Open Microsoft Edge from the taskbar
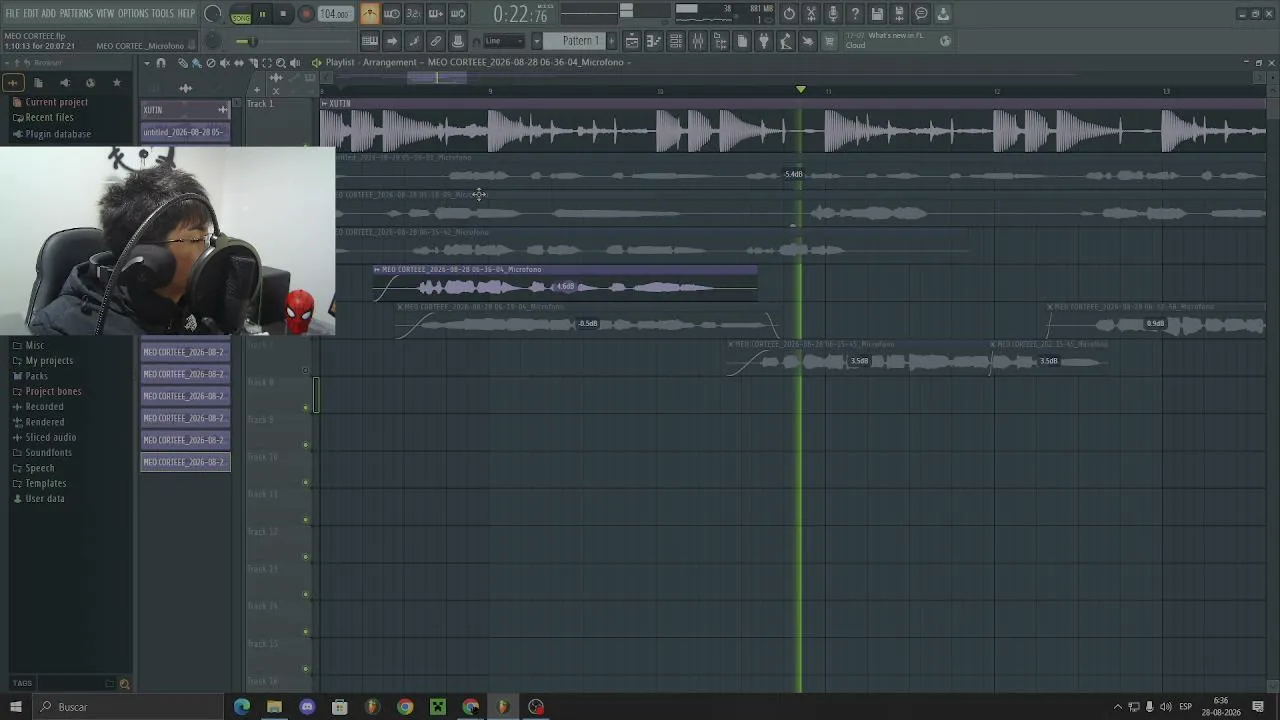The width and height of the screenshot is (1280, 720). tap(241, 707)
